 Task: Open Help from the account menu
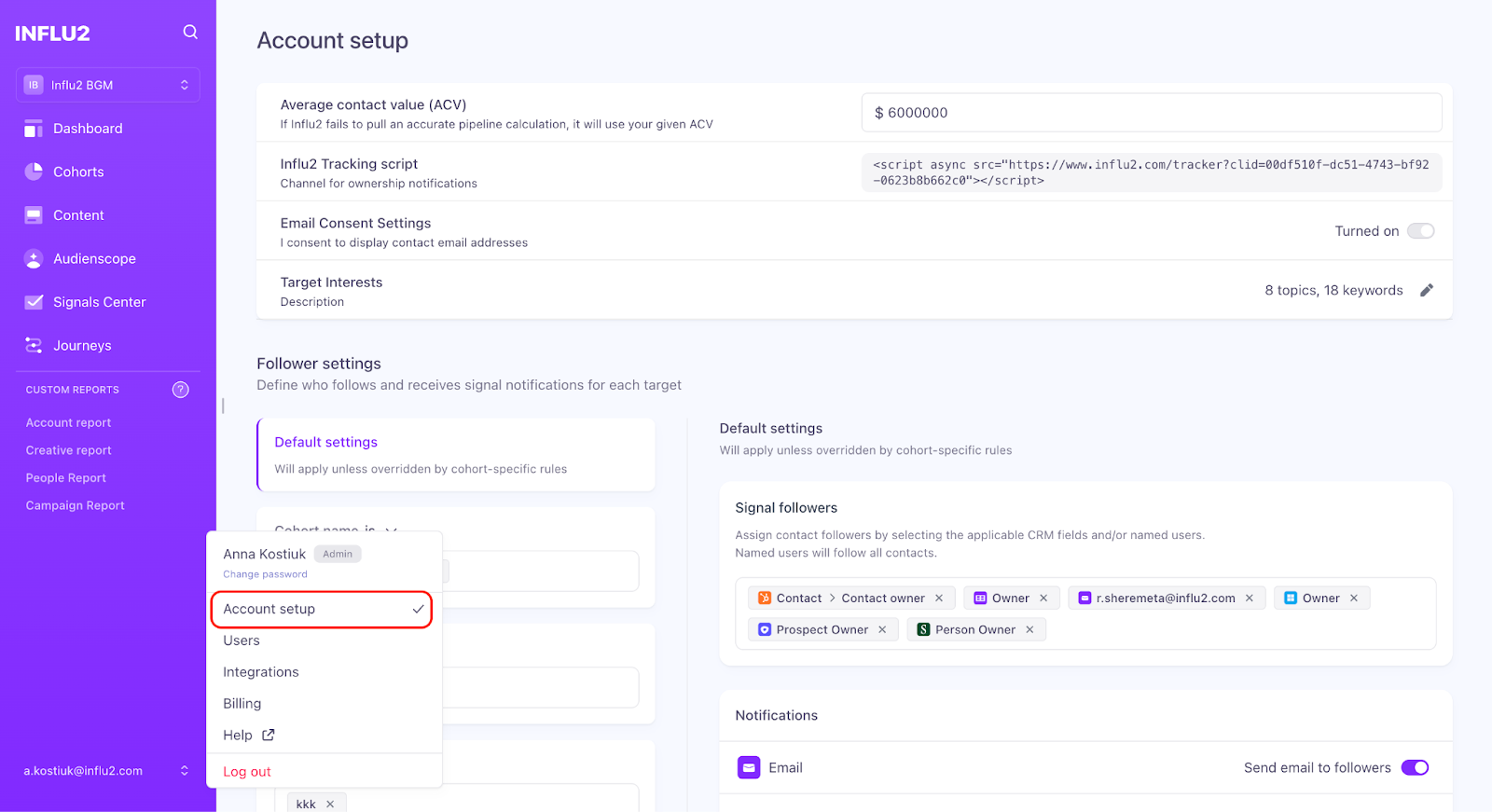pyautogui.click(x=238, y=736)
